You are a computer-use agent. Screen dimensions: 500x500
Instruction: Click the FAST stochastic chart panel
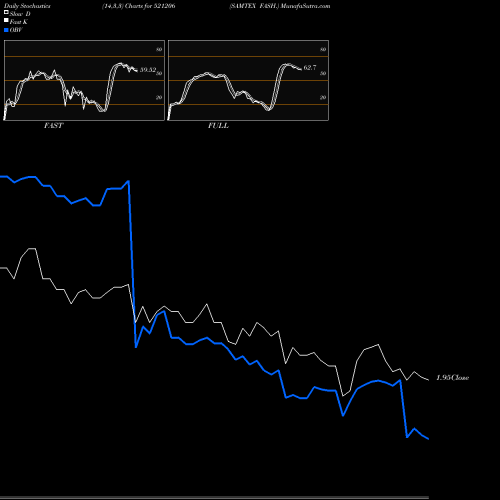pos(84,80)
